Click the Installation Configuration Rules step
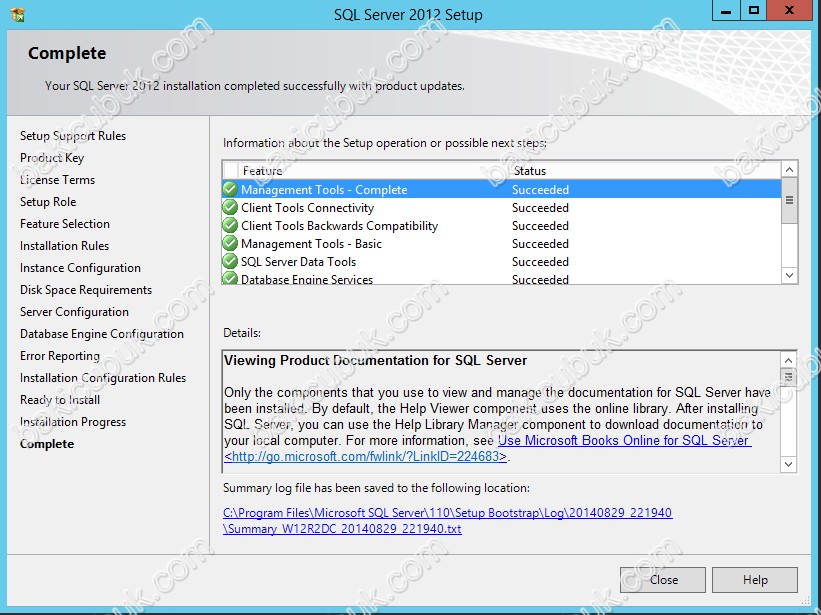Viewport: 821px width, 615px height. (103, 377)
